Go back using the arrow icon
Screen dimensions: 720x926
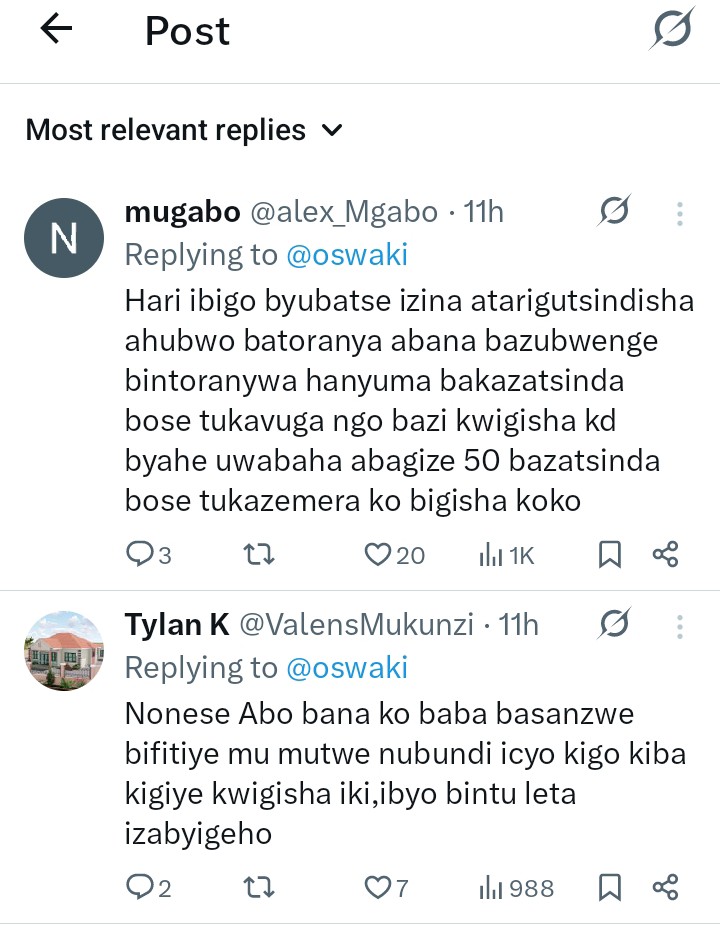pos(56,31)
